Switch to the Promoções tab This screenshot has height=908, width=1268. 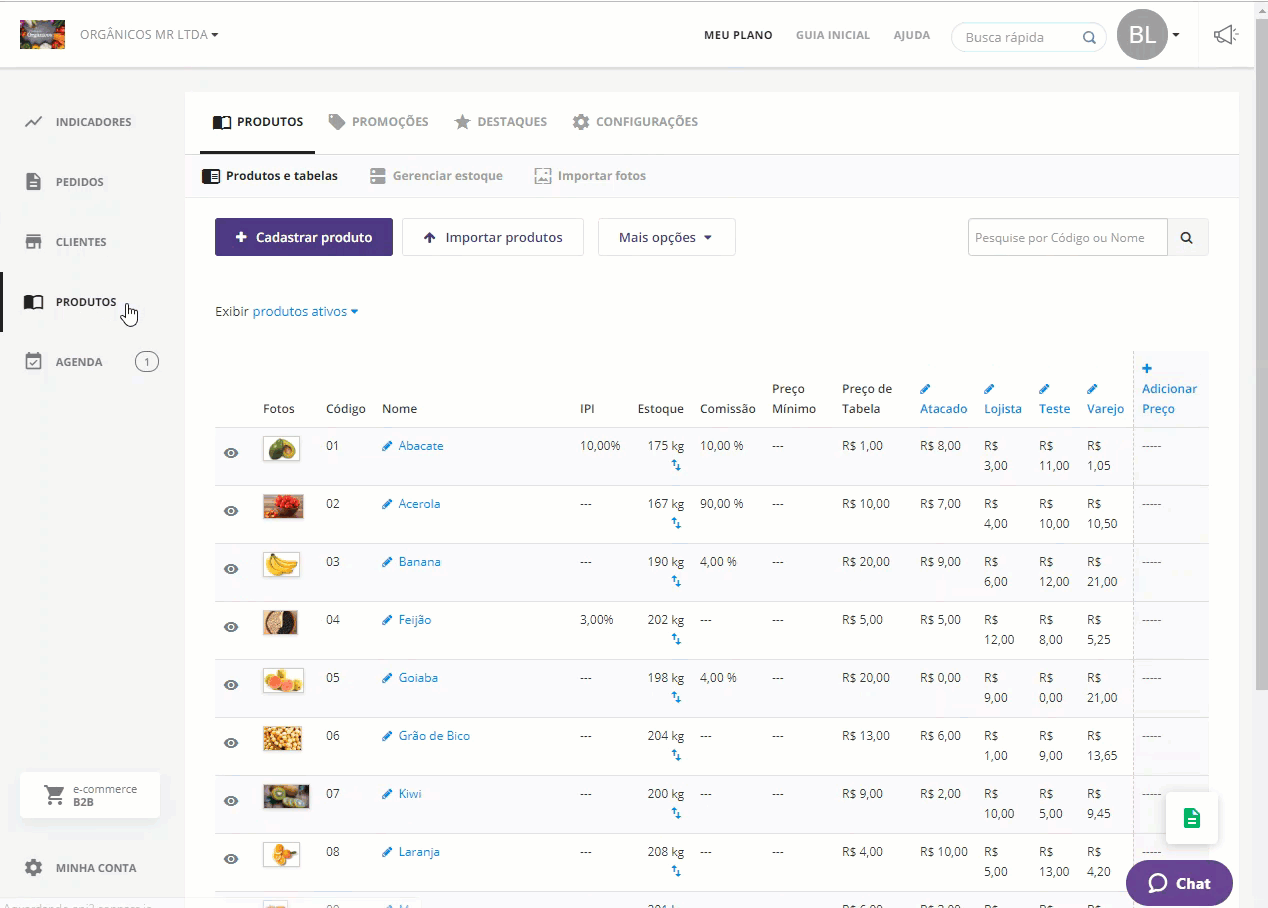tap(379, 122)
